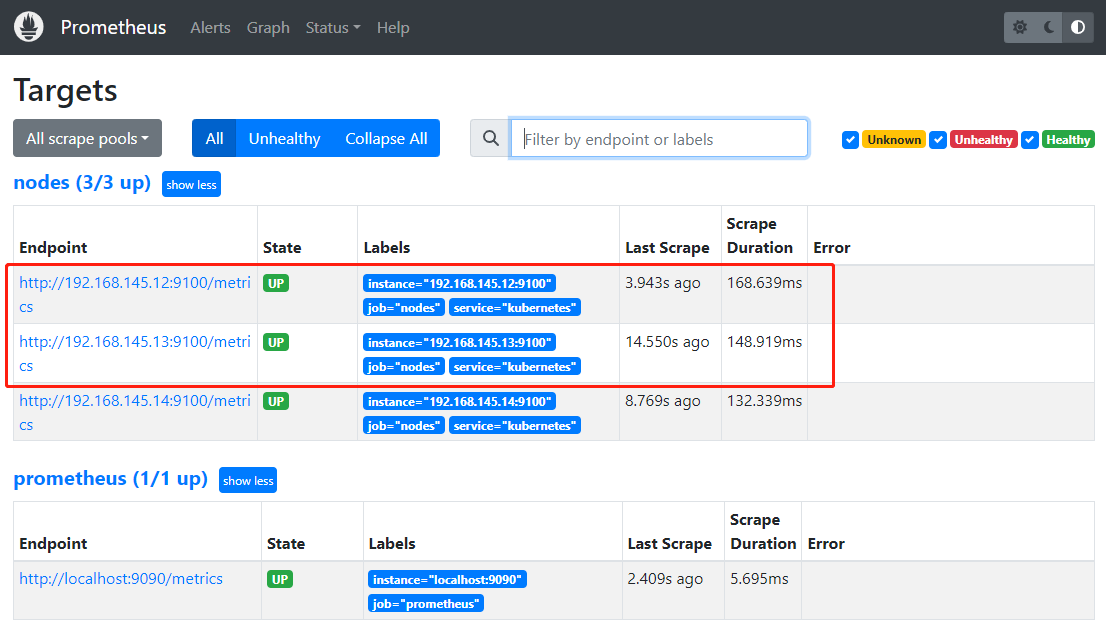Image resolution: width=1106 pixels, height=628 pixels.
Task: Open the localhost:9090 metrics link
Action: [x=121, y=579]
